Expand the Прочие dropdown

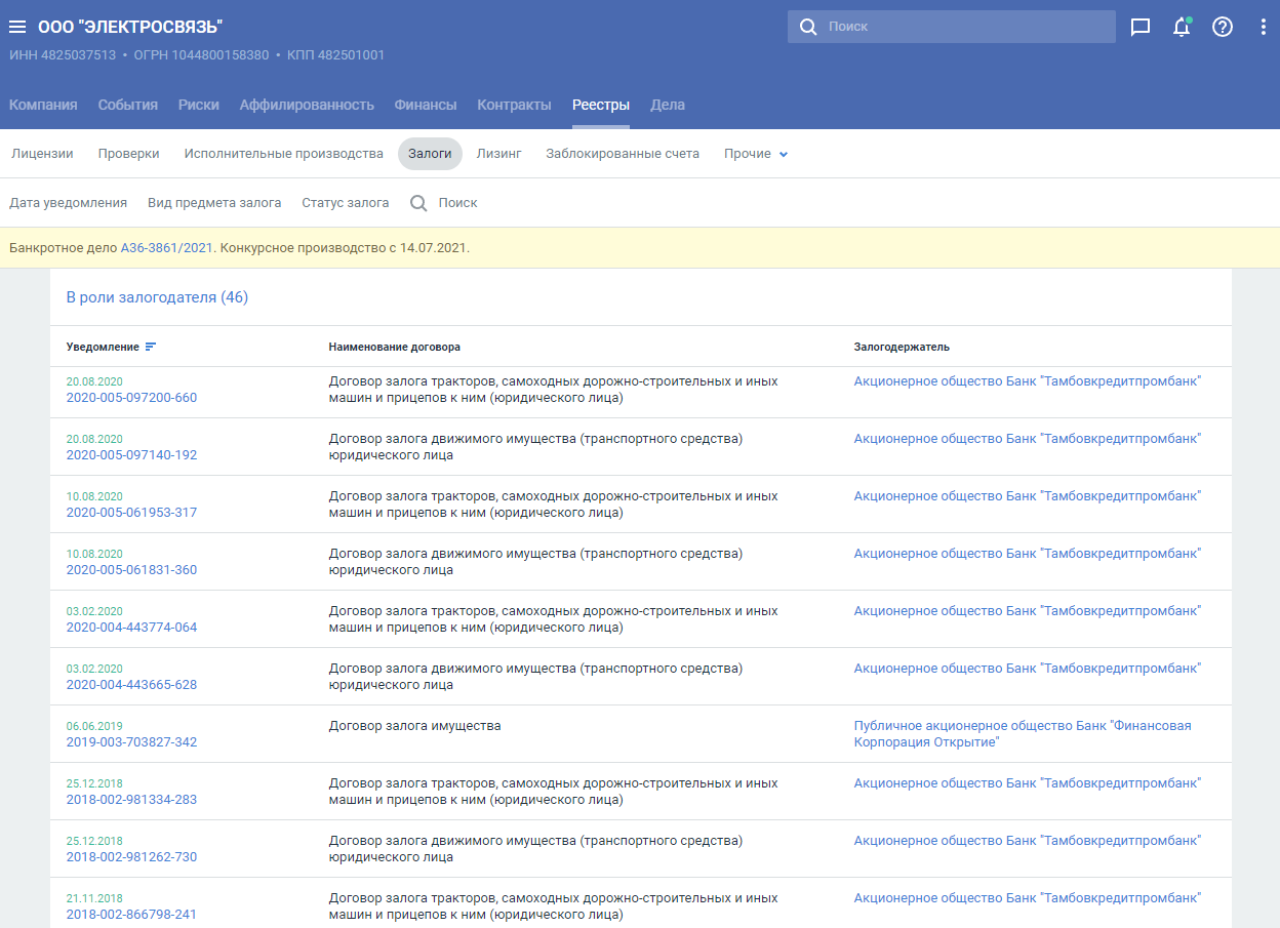pos(756,154)
